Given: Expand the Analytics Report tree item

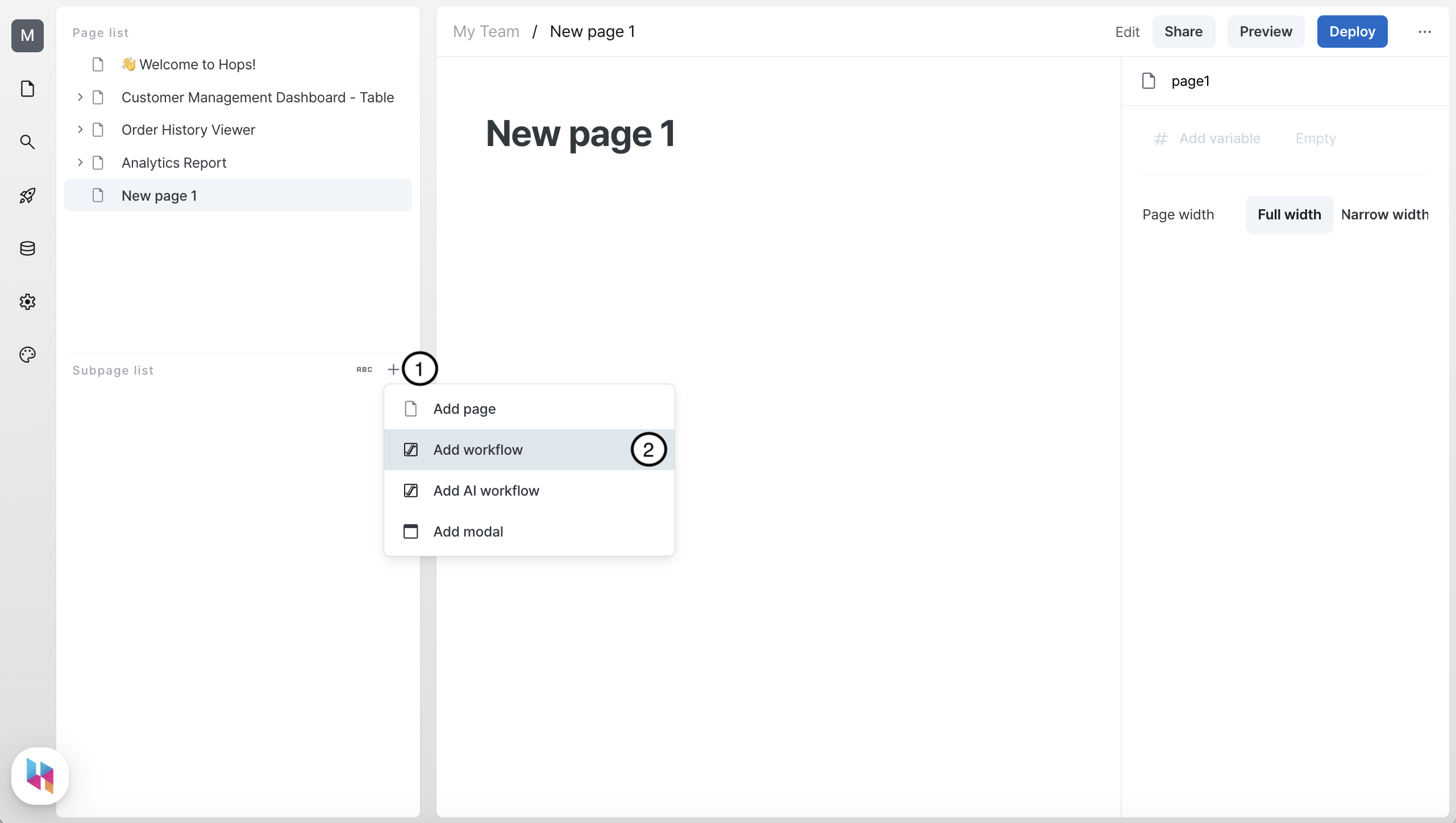Looking at the screenshot, I should click(x=80, y=162).
